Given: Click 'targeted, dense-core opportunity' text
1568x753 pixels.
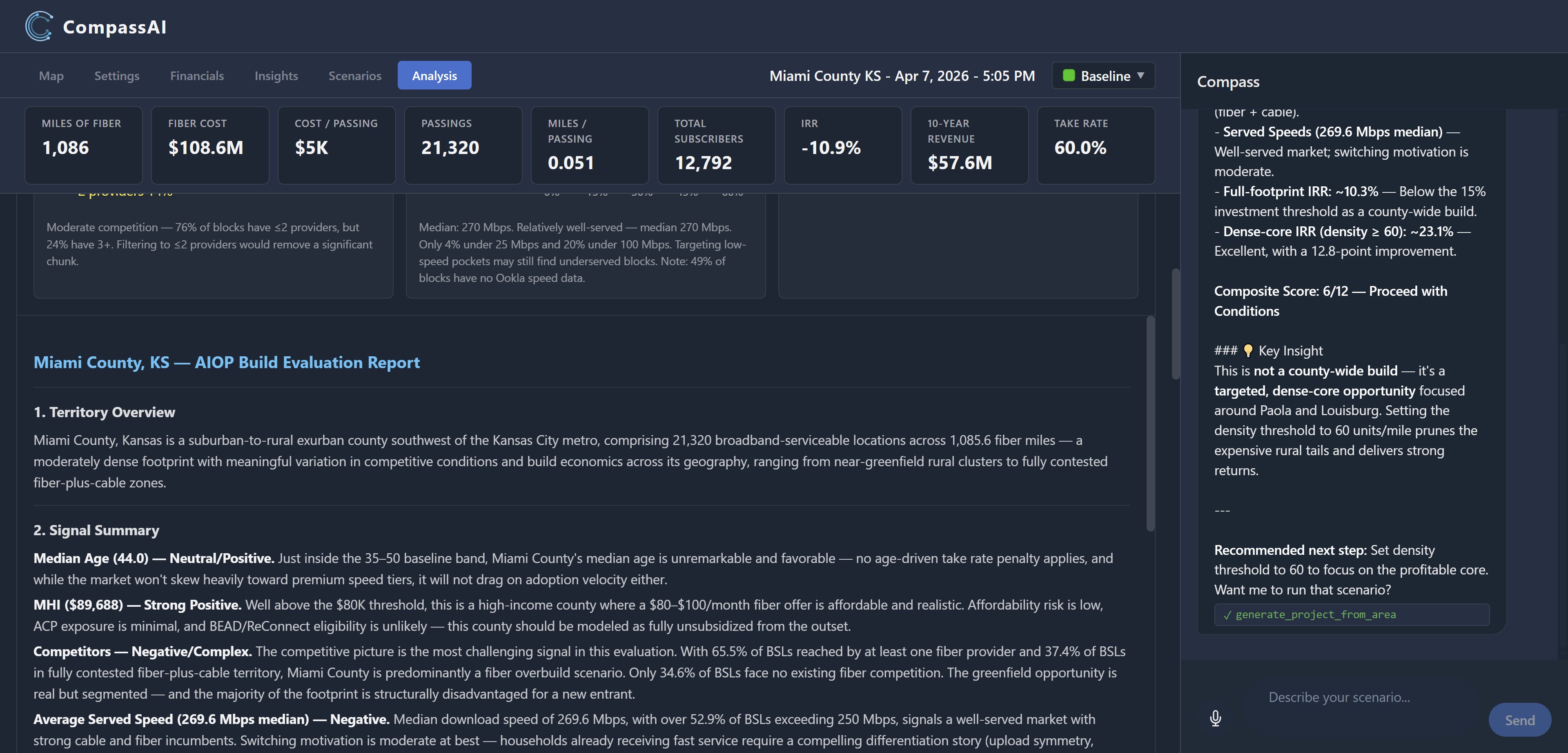Looking at the screenshot, I should [x=1314, y=391].
